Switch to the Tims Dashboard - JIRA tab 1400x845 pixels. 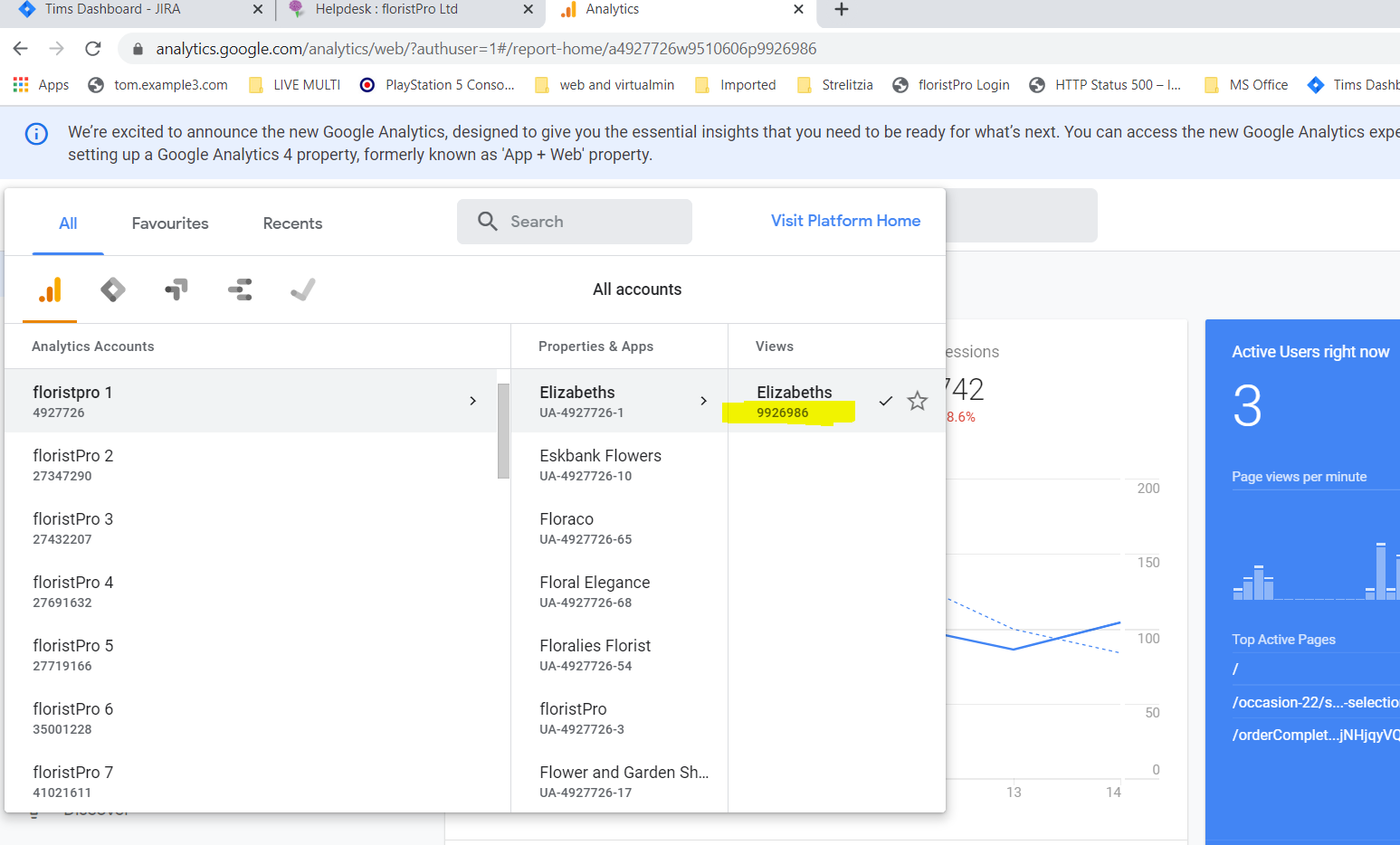click(113, 9)
